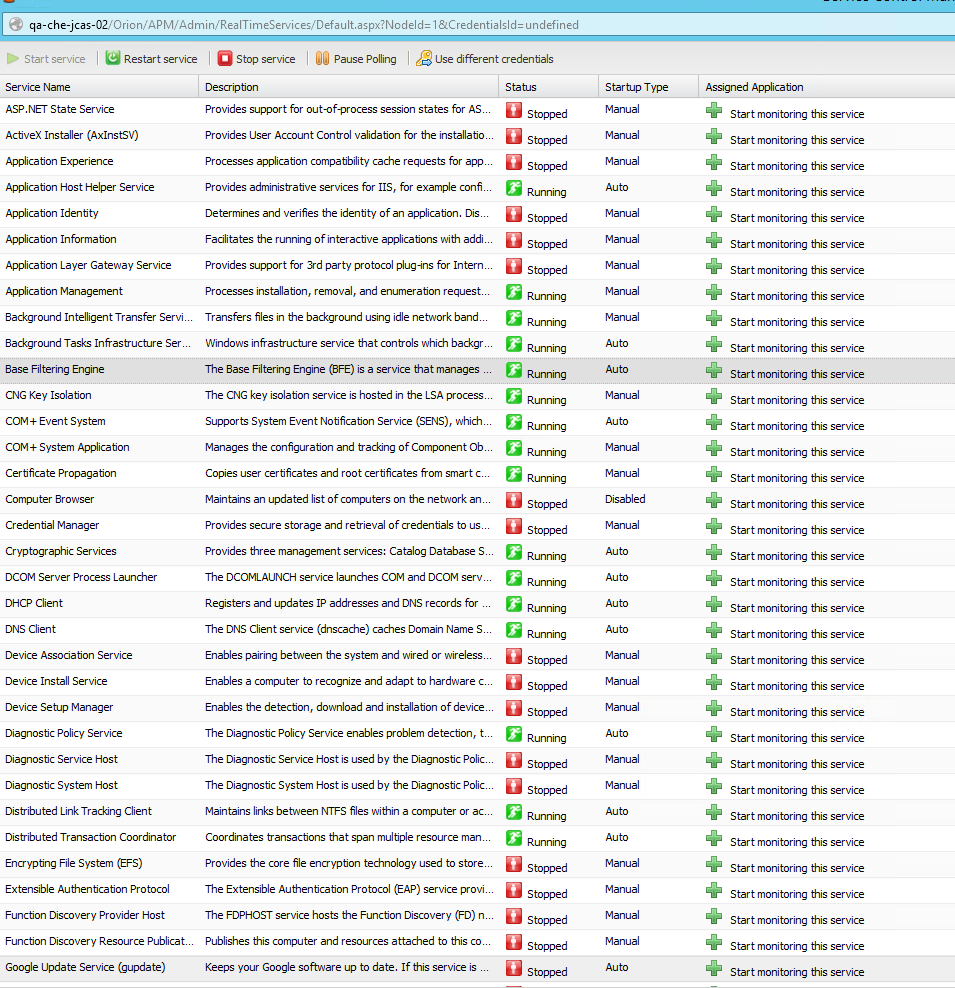Screen dimensions: 955x988
Task: Click running icon for Application Management
Action: [514, 292]
